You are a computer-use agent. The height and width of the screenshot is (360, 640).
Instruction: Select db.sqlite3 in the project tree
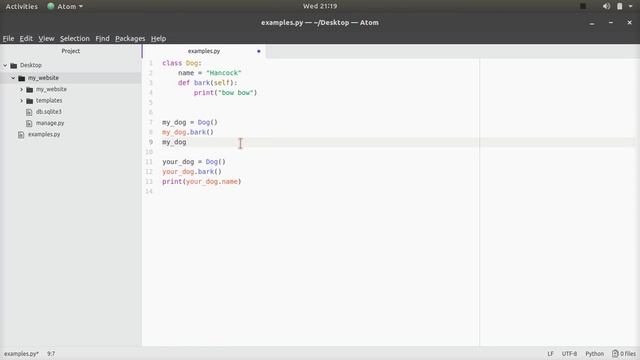coord(49,111)
